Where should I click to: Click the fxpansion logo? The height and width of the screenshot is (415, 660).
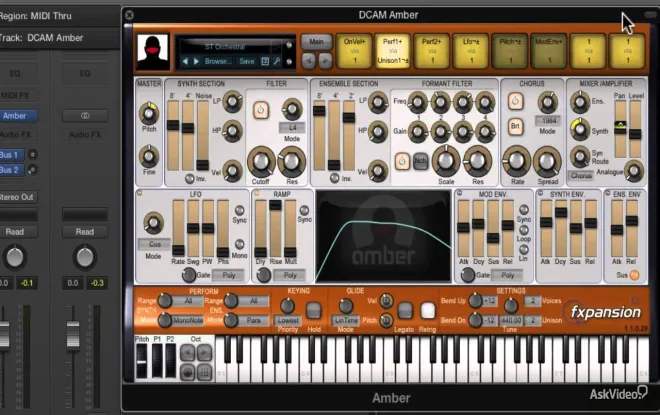(x=606, y=312)
